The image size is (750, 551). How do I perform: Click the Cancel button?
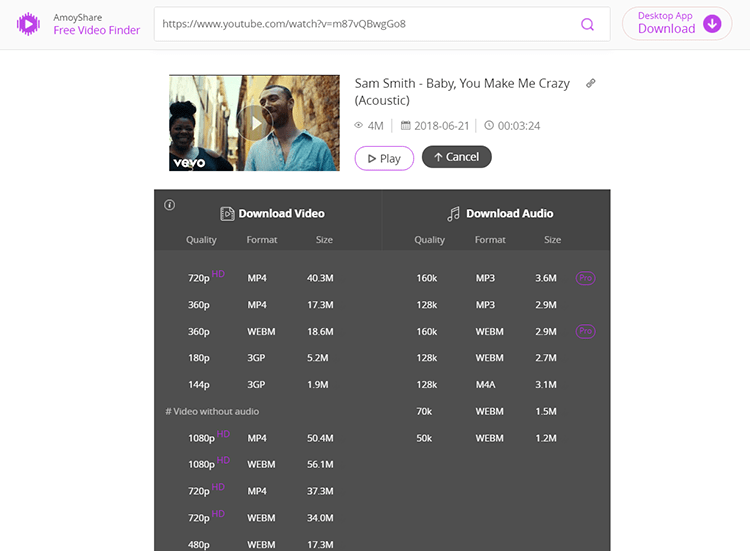457,157
